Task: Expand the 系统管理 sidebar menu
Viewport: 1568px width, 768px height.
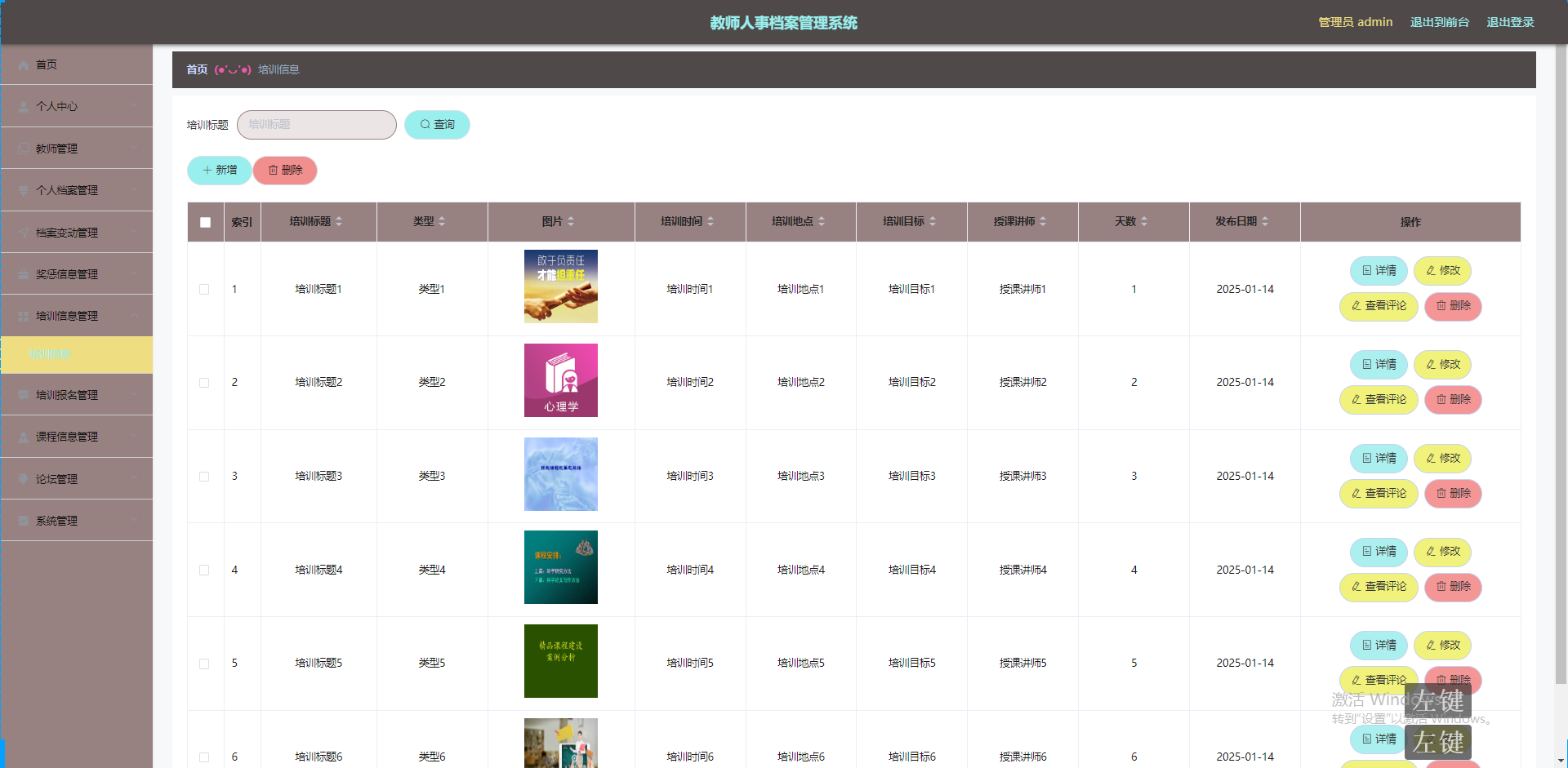Action: pyautogui.click(x=76, y=520)
